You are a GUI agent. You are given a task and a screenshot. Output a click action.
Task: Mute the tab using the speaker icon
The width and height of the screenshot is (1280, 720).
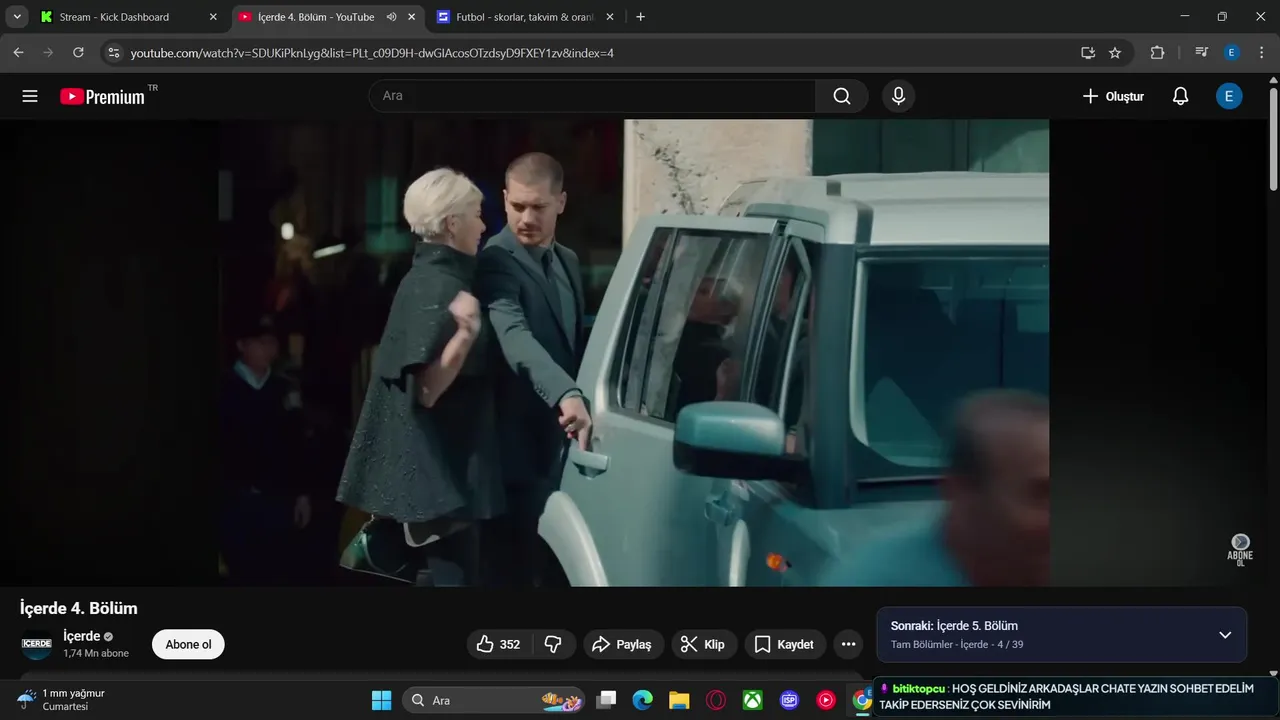pos(391,17)
